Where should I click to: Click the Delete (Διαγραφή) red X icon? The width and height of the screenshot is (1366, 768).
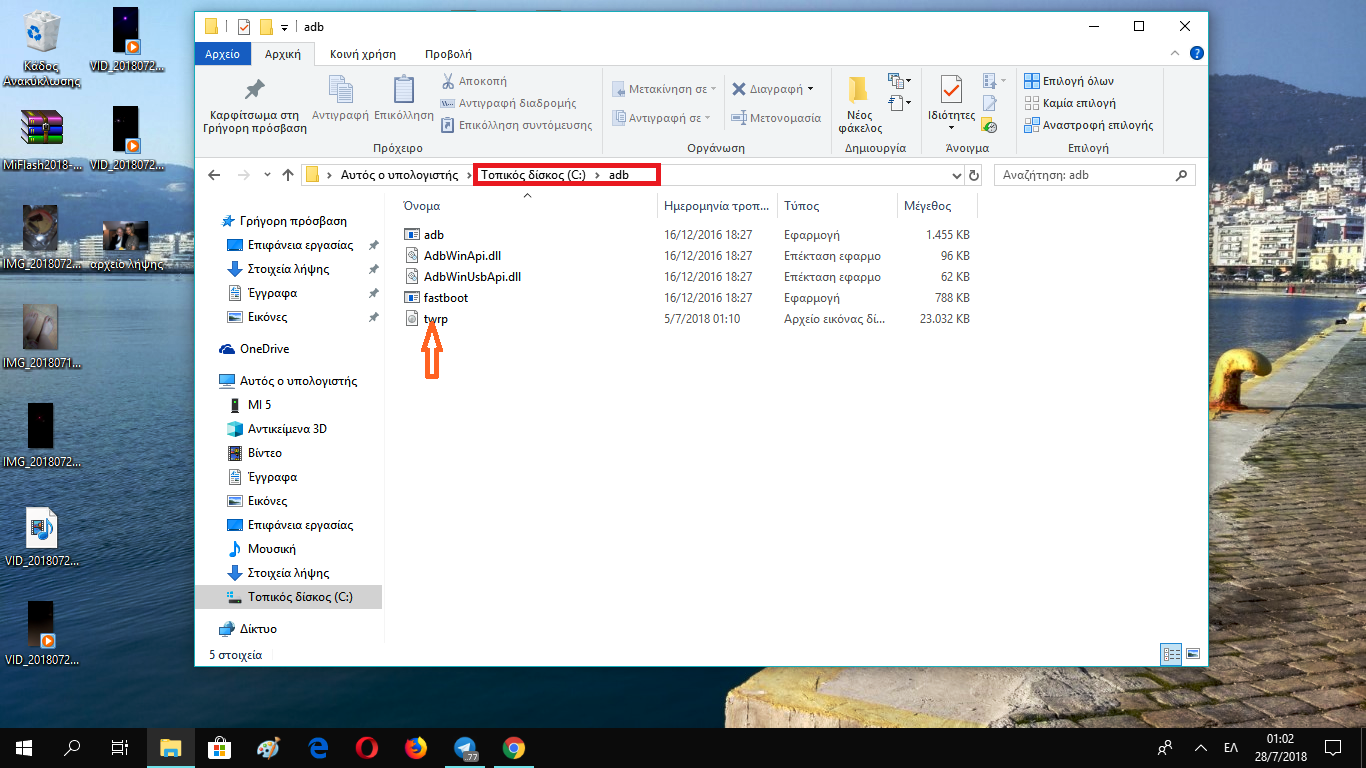tap(739, 89)
